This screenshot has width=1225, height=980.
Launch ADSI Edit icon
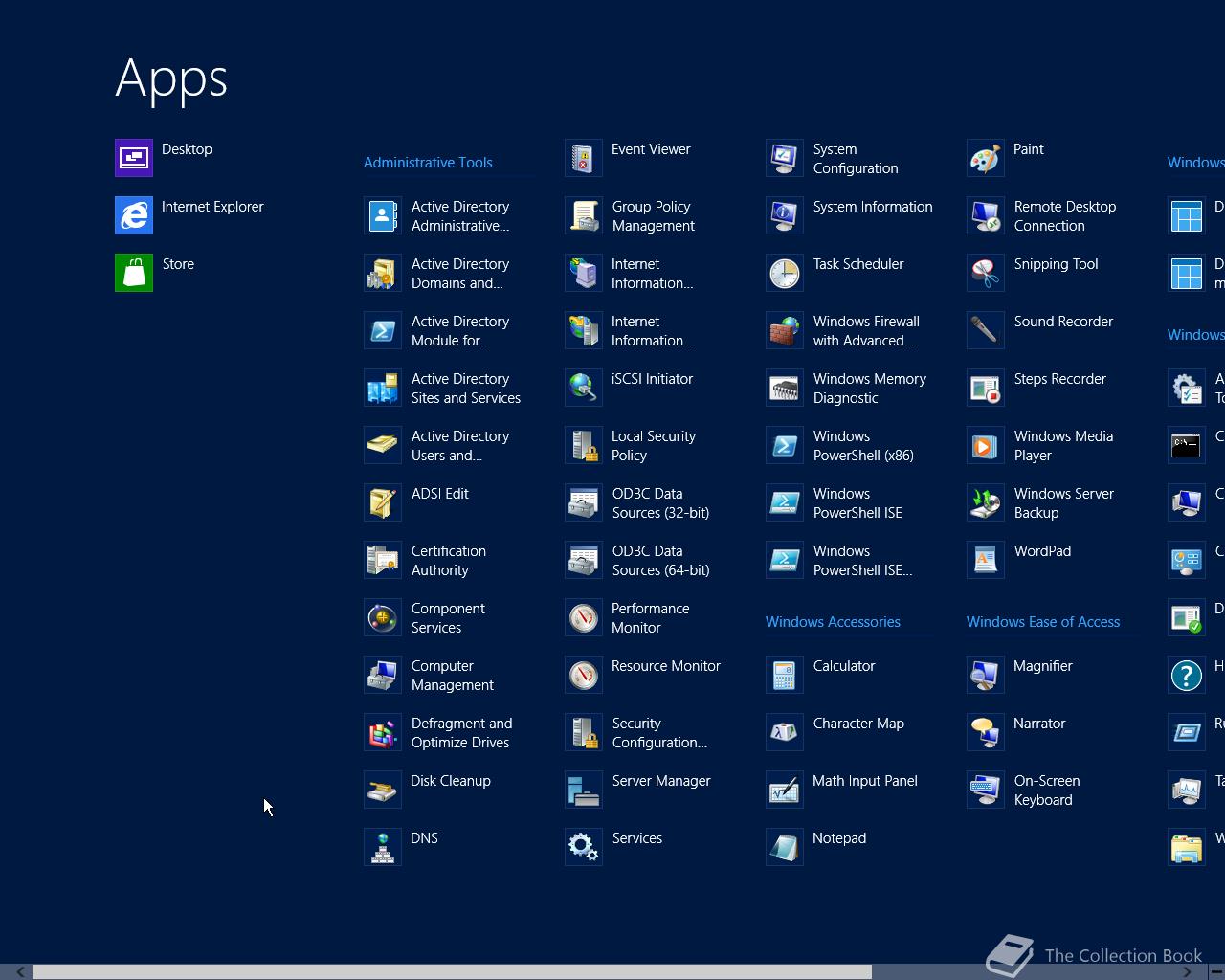pyautogui.click(x=383, y=502)
